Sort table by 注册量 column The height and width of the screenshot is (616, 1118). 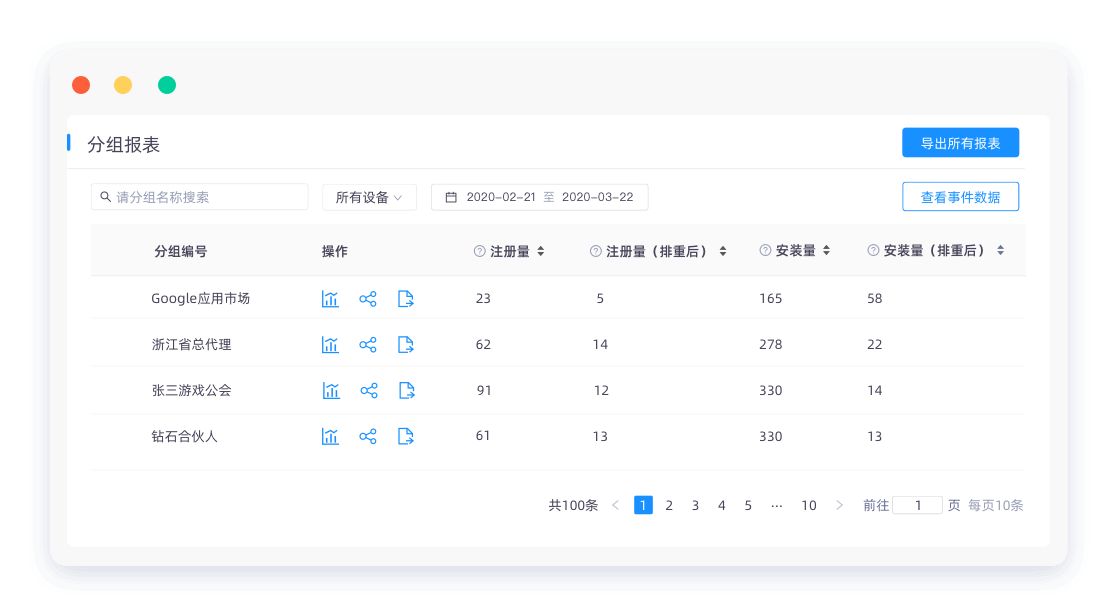(x=540, y=251)
